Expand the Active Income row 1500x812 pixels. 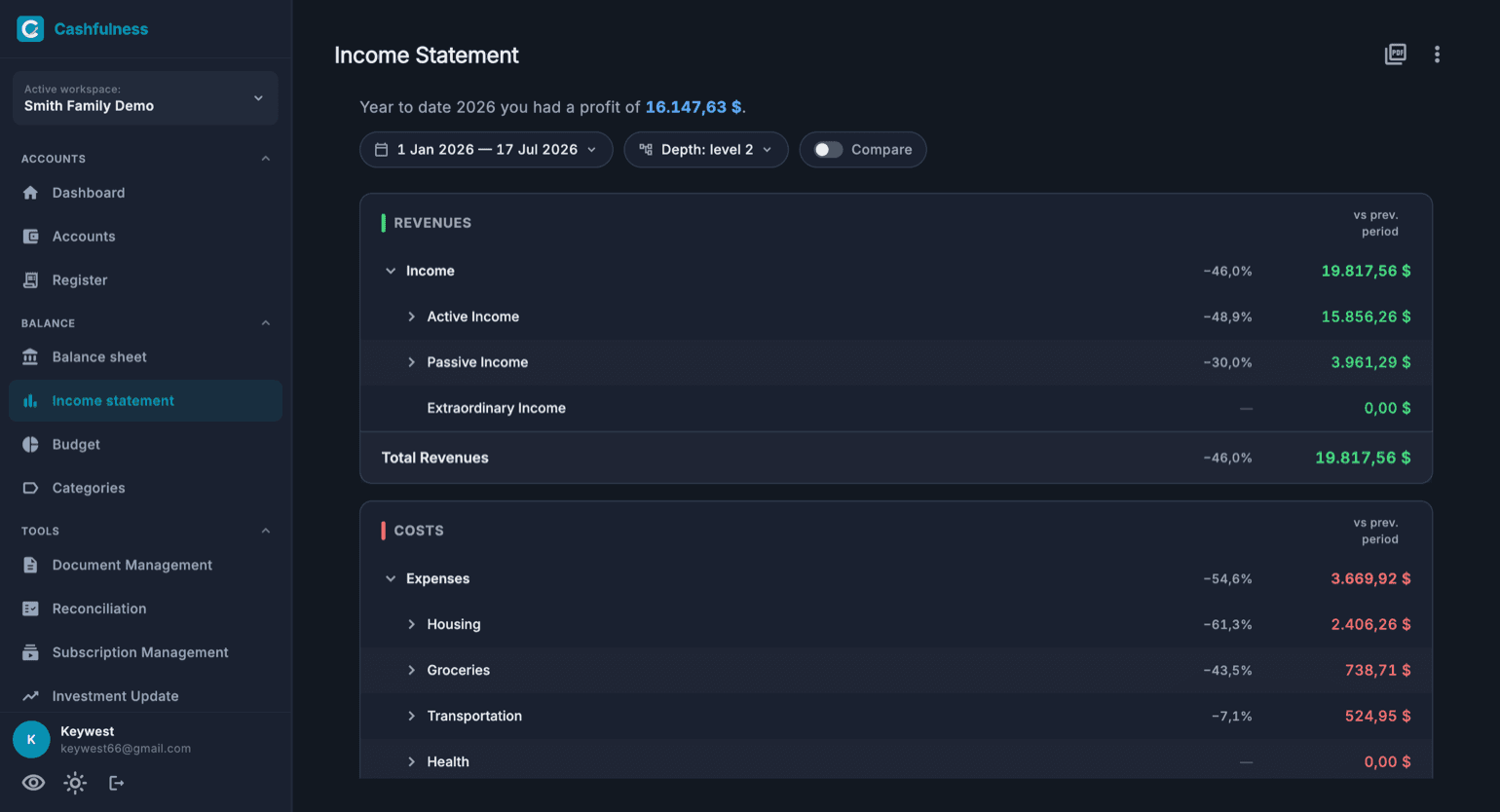click(411, 316)
